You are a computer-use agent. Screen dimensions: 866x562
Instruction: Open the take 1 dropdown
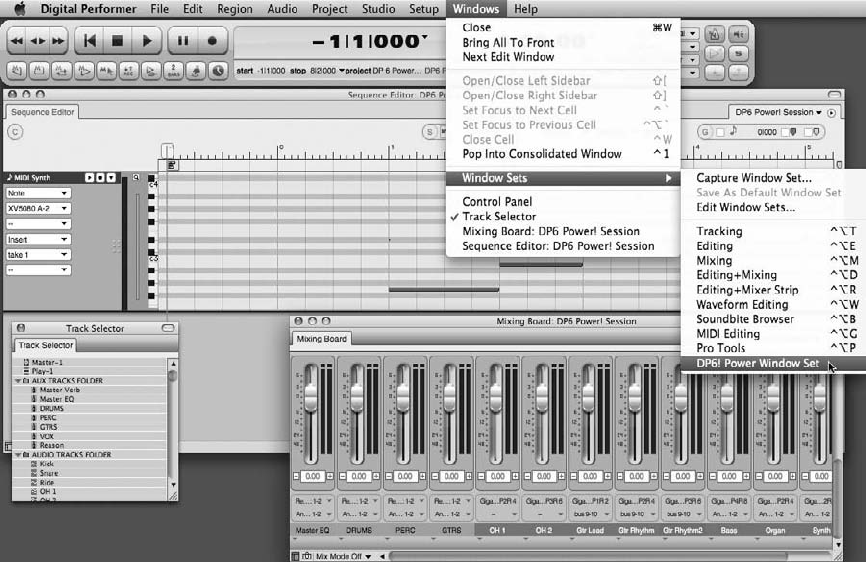[38, 255]
